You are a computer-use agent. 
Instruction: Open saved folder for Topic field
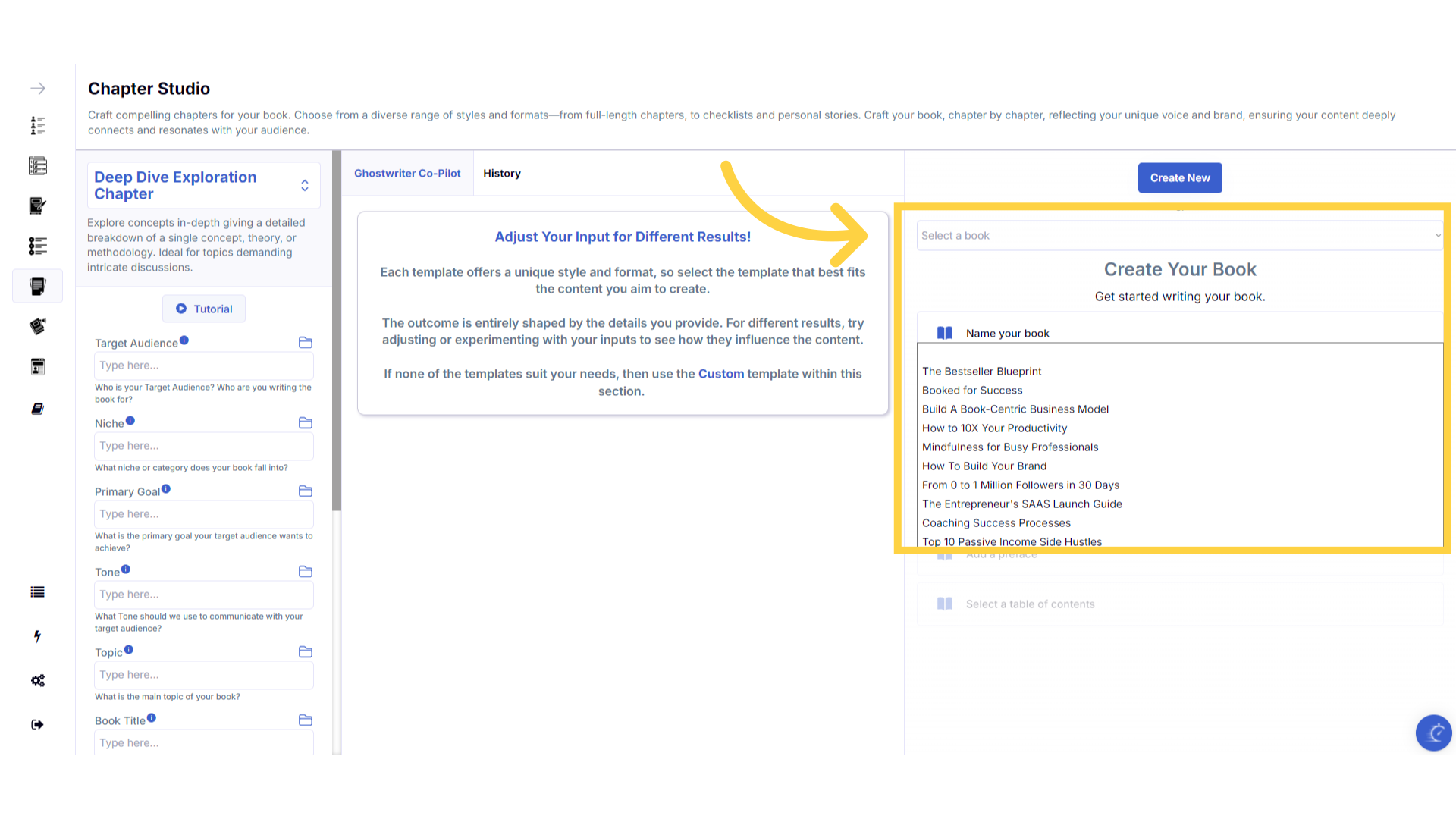coord(306,652)
